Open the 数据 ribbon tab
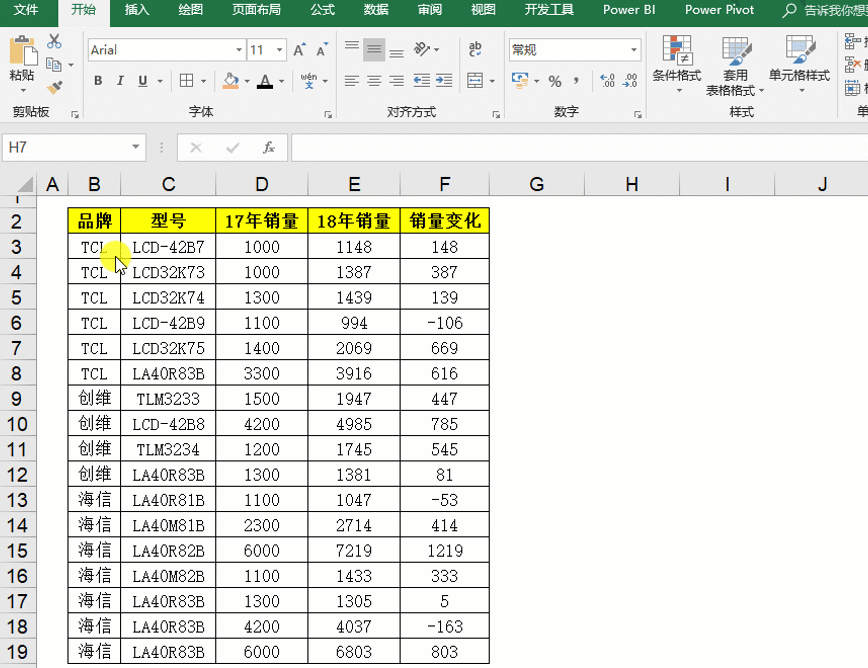Screen dimensions: 868x668 click(x=375, y=10)
